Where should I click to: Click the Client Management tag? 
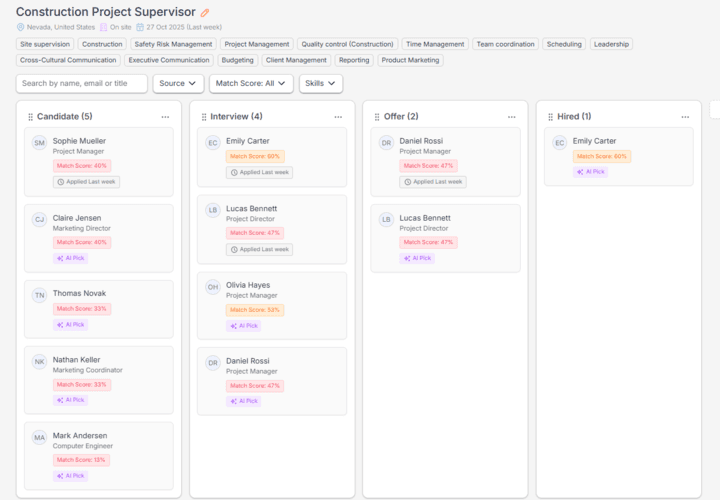[296, 60]
